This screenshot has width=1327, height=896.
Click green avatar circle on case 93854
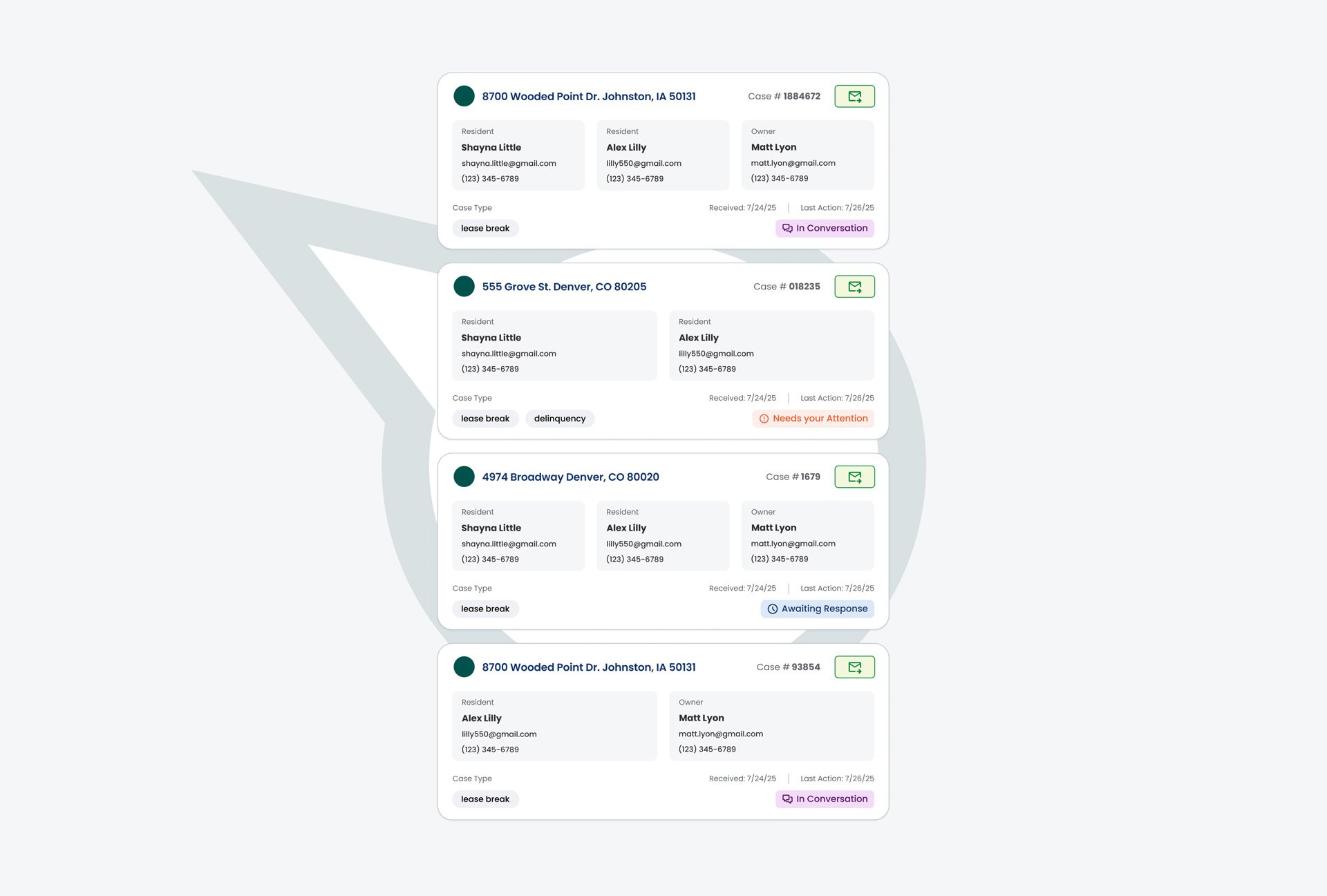point(464,667)
